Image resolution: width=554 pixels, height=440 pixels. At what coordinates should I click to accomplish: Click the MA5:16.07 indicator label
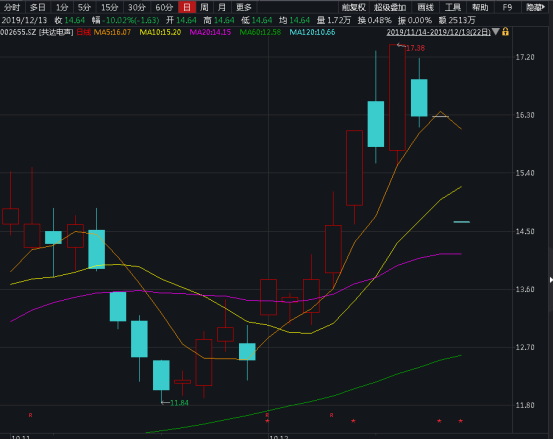(112, 33)
